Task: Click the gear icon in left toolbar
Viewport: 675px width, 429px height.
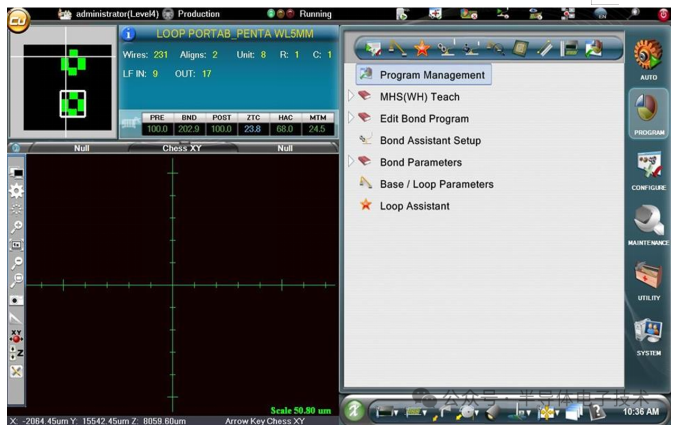Action: 16,190
